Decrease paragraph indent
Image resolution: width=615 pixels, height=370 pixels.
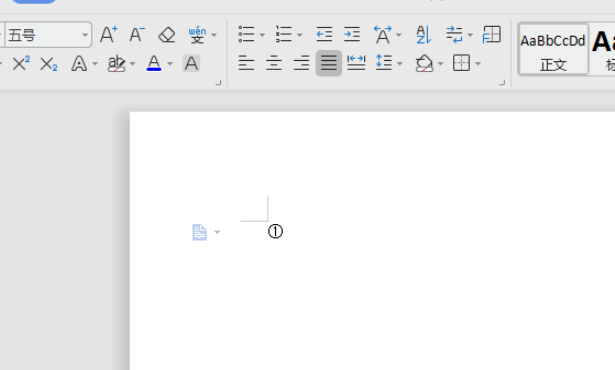coord(324,35)
